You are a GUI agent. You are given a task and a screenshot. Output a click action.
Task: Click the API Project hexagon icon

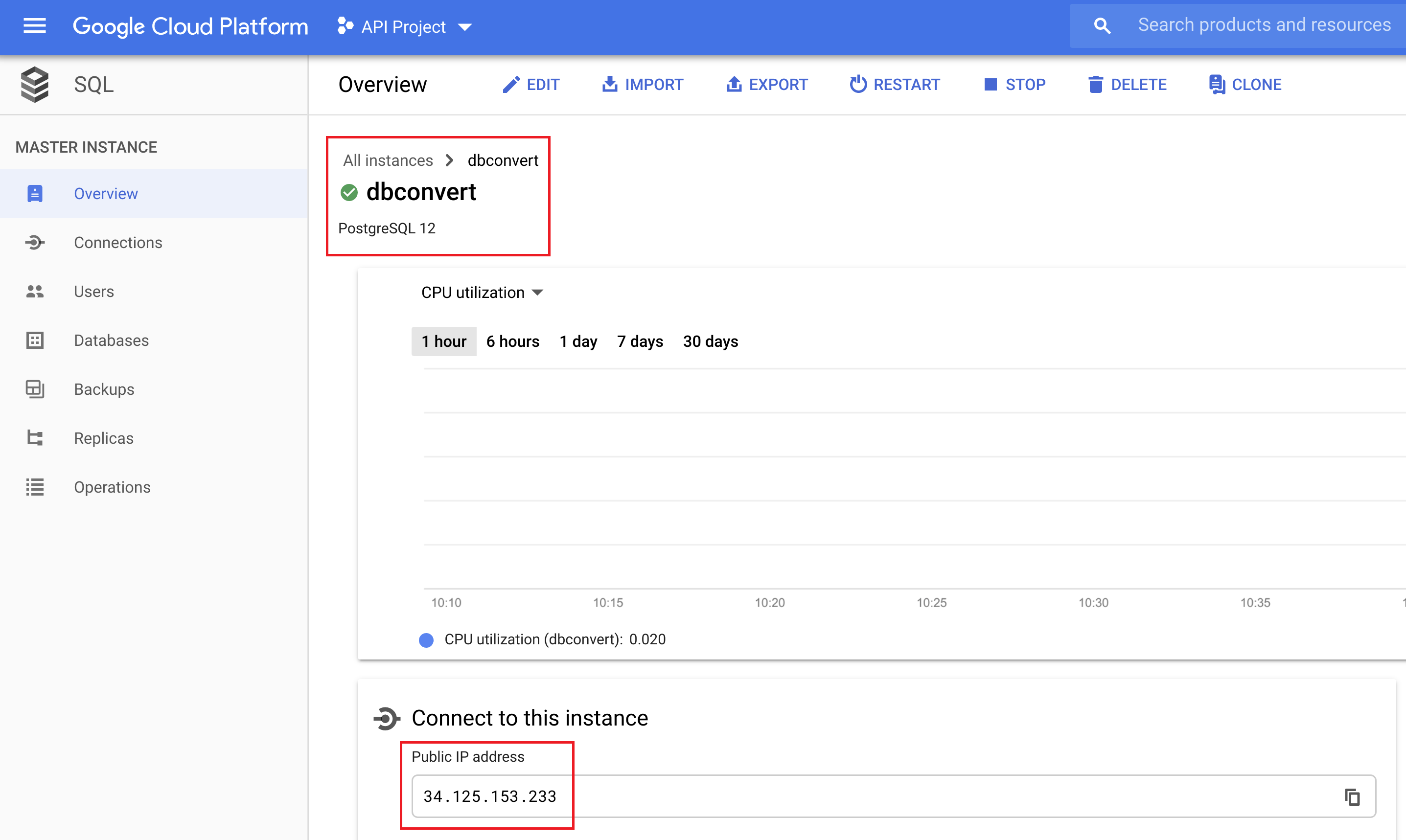point(345,26)
